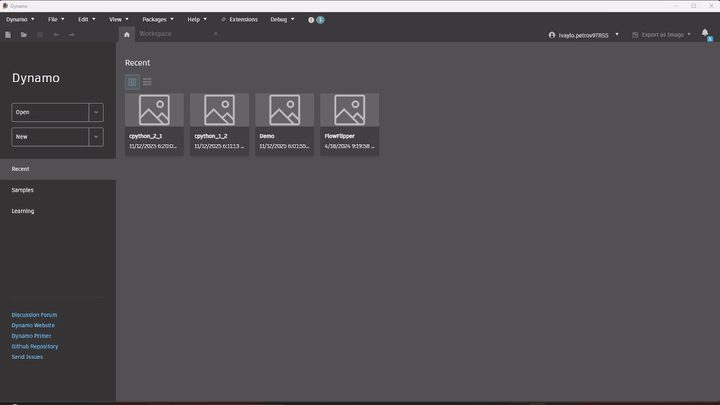Switch Recent files to grid view
The height and width of the screenshot is (405, 720).
(132, 82)
